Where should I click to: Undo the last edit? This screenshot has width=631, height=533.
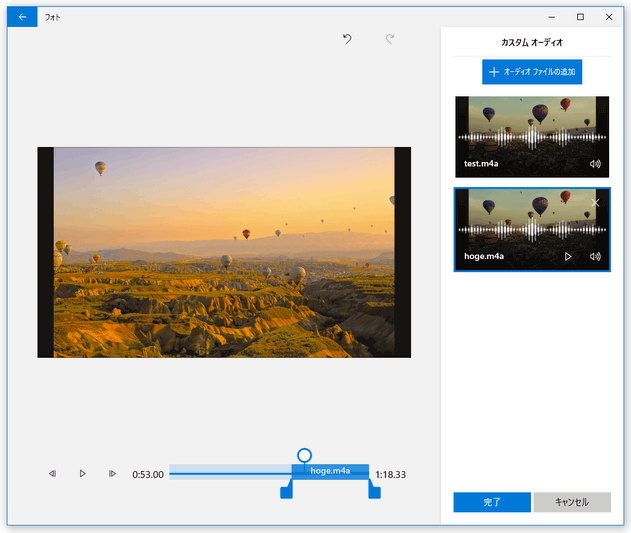click(x=347, y=39)
